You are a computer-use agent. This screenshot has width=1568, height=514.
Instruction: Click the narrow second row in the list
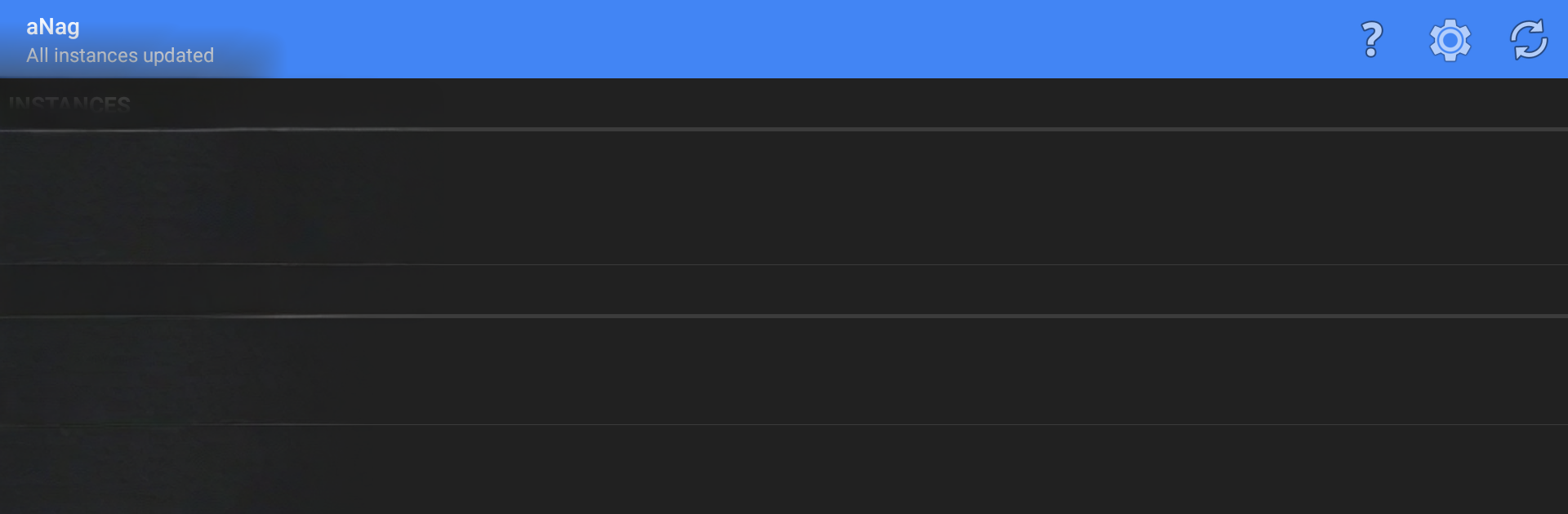[784, 290]
